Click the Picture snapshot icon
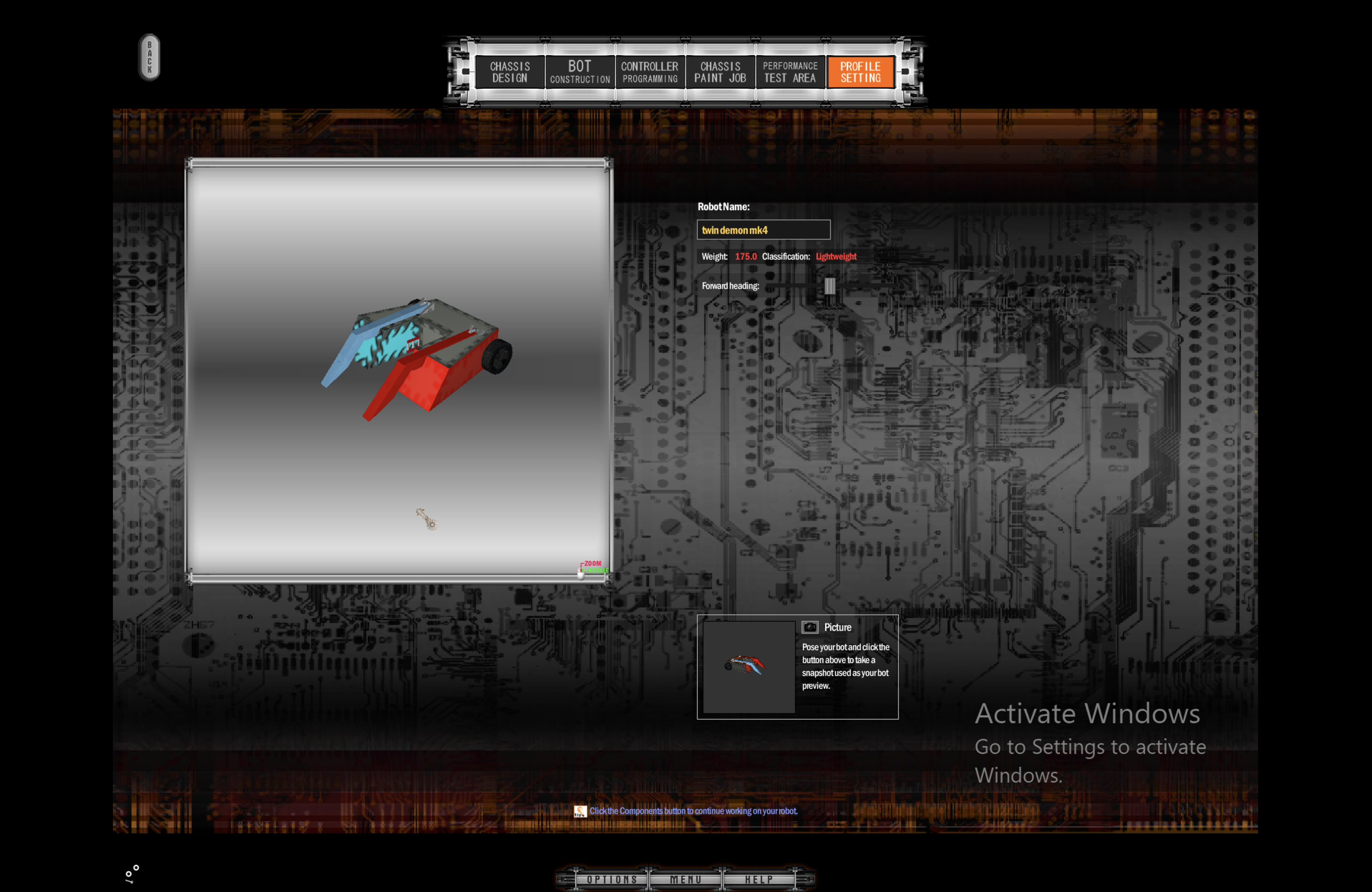 [x=808, y=627]
